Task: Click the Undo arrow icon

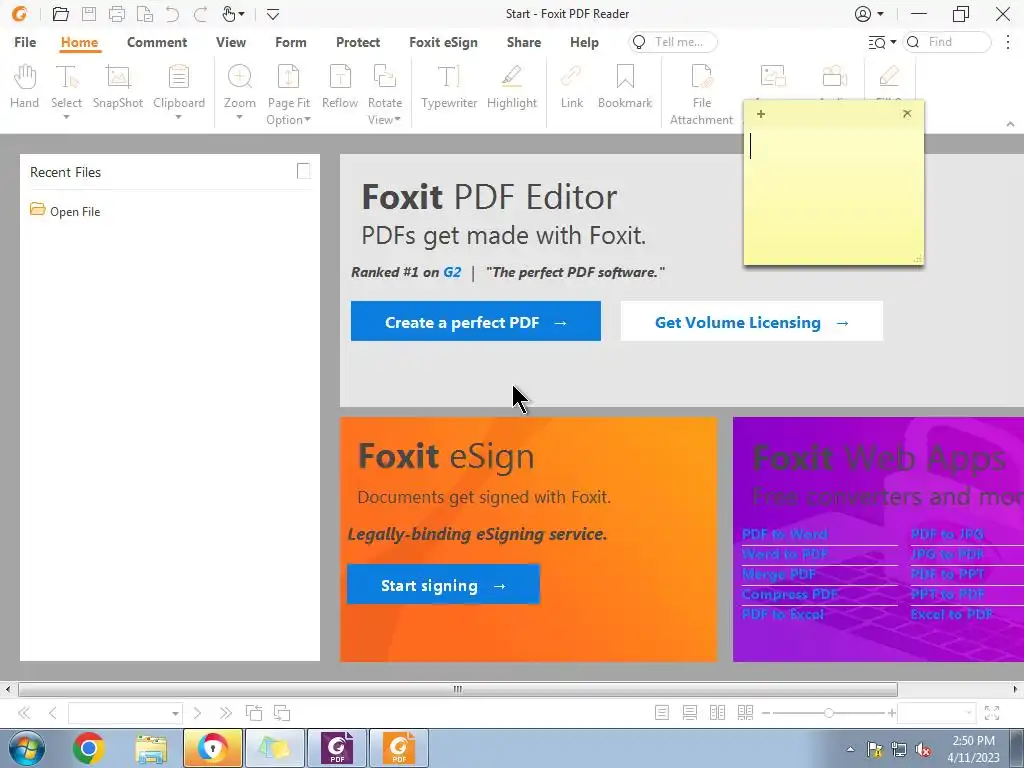Action: click(x=172, y=14)
